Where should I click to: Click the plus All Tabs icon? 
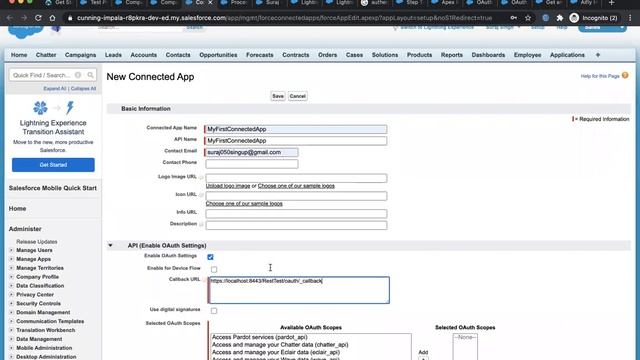(x=598, y=55)
